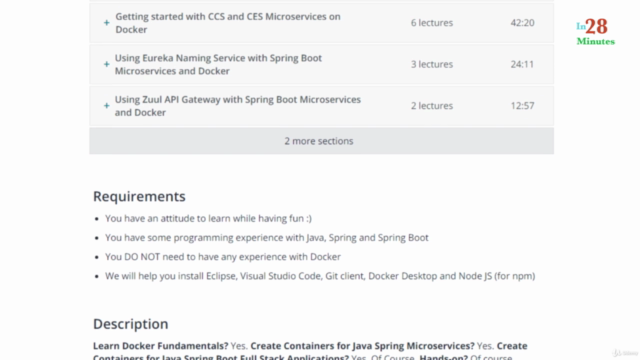Click 'Learn Docker Fundamentals?' bold text
Viewport: 640px width, 360px height.
(x=160, y=346)
